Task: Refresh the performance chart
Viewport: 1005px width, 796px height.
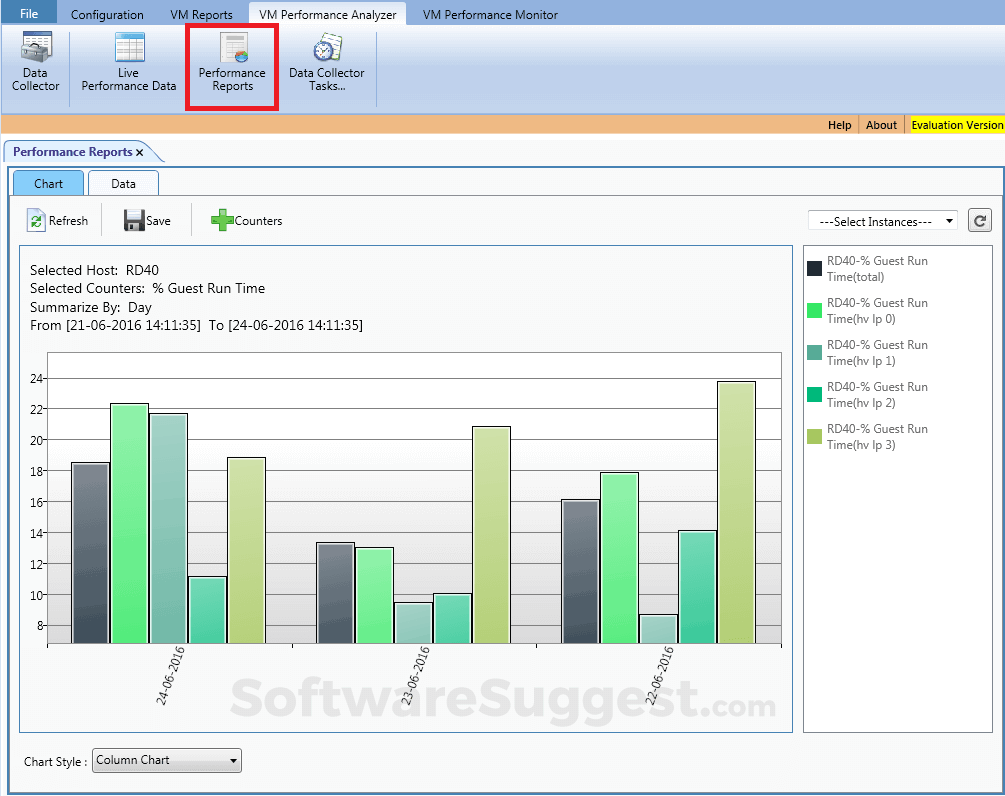Action: (58, 220)
